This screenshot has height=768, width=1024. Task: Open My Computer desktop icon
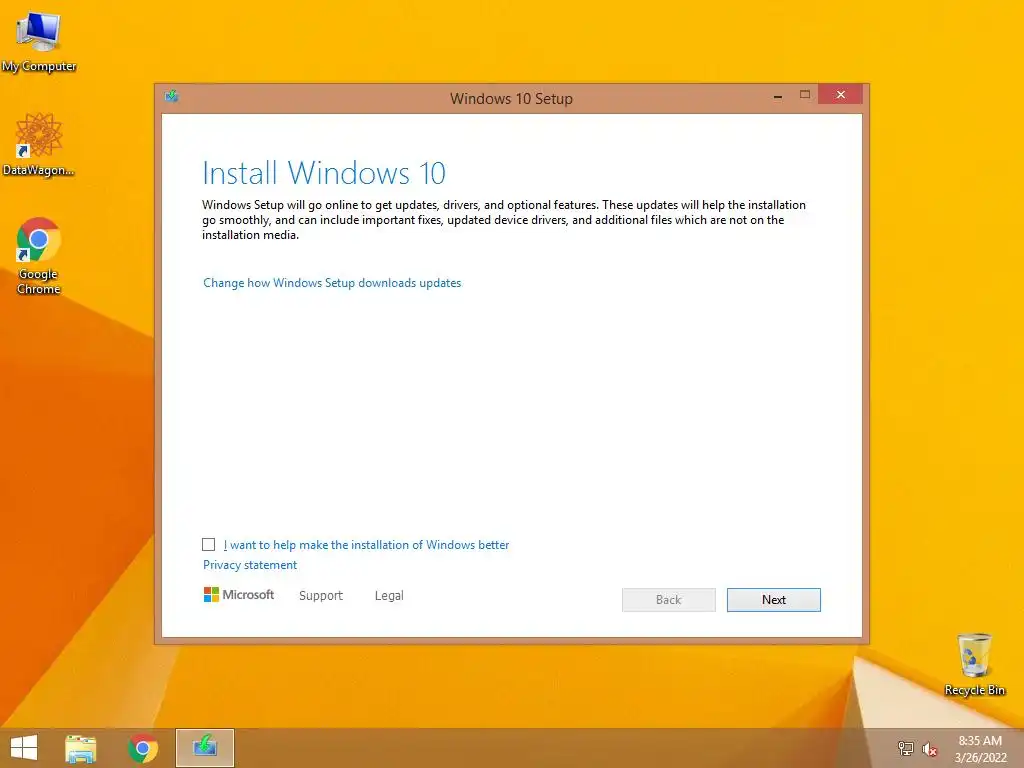(39, 41)
